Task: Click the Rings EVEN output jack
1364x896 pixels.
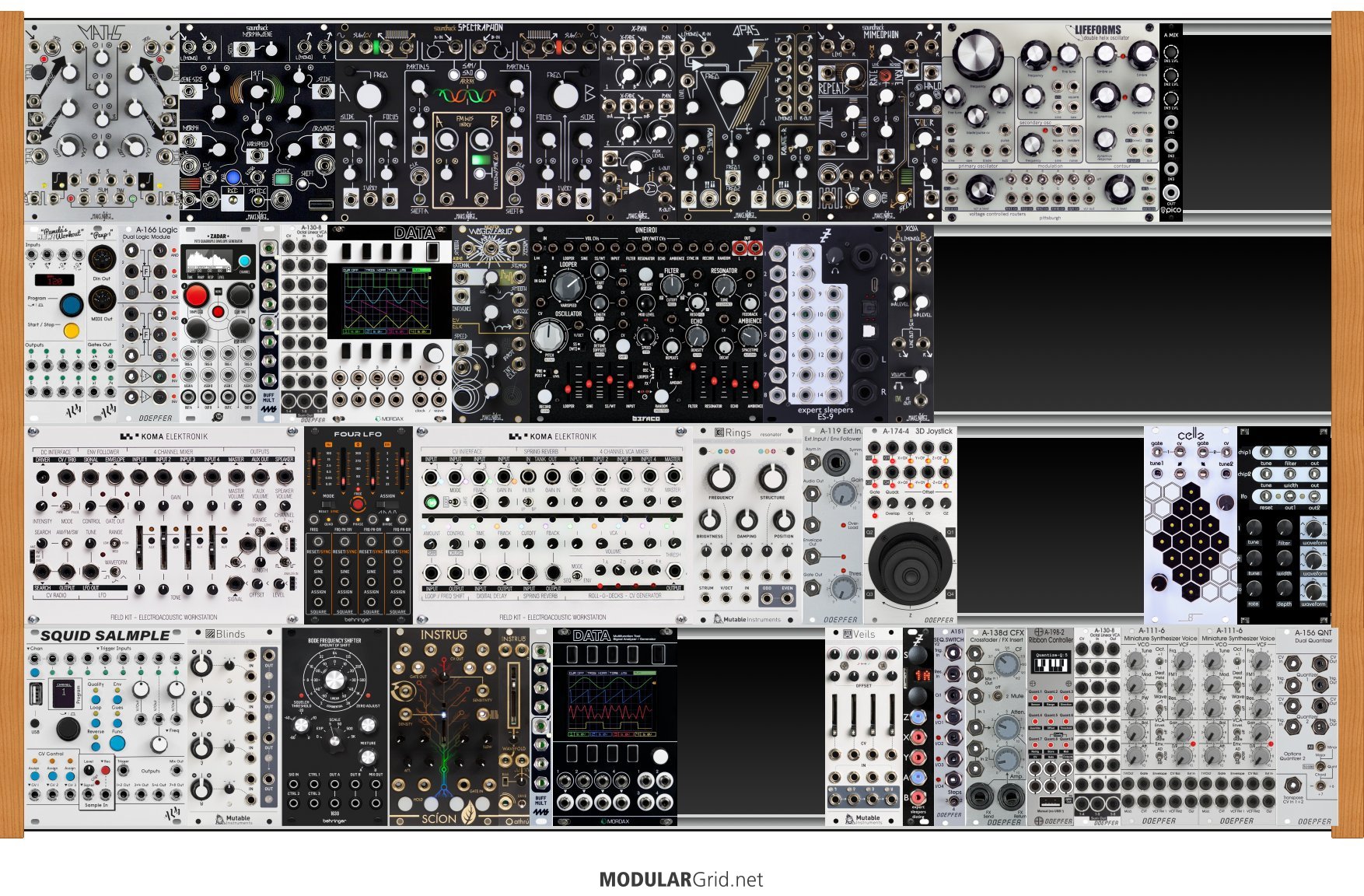Action: [787, 599]
